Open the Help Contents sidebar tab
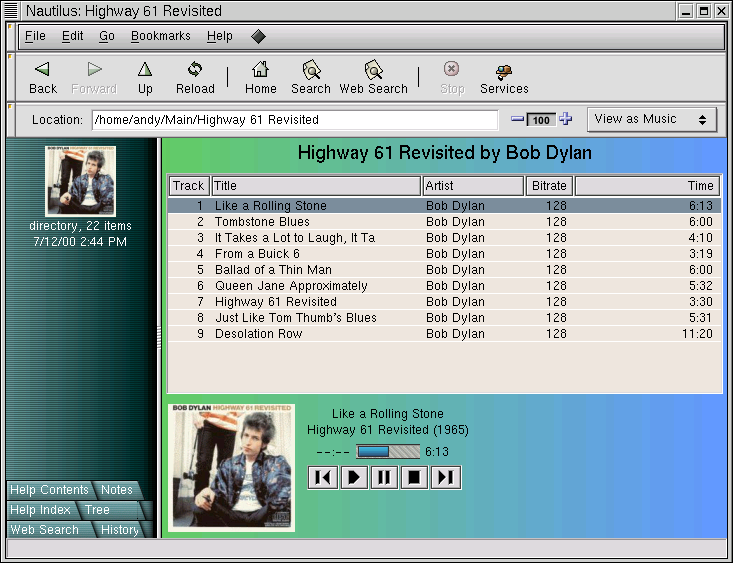 (49, 490)
